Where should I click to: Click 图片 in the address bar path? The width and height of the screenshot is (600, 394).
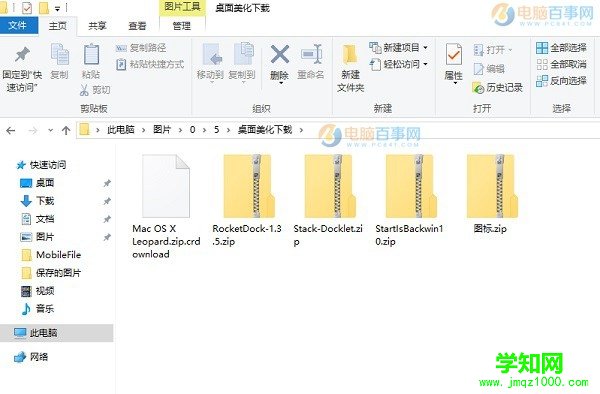[162, 130]
